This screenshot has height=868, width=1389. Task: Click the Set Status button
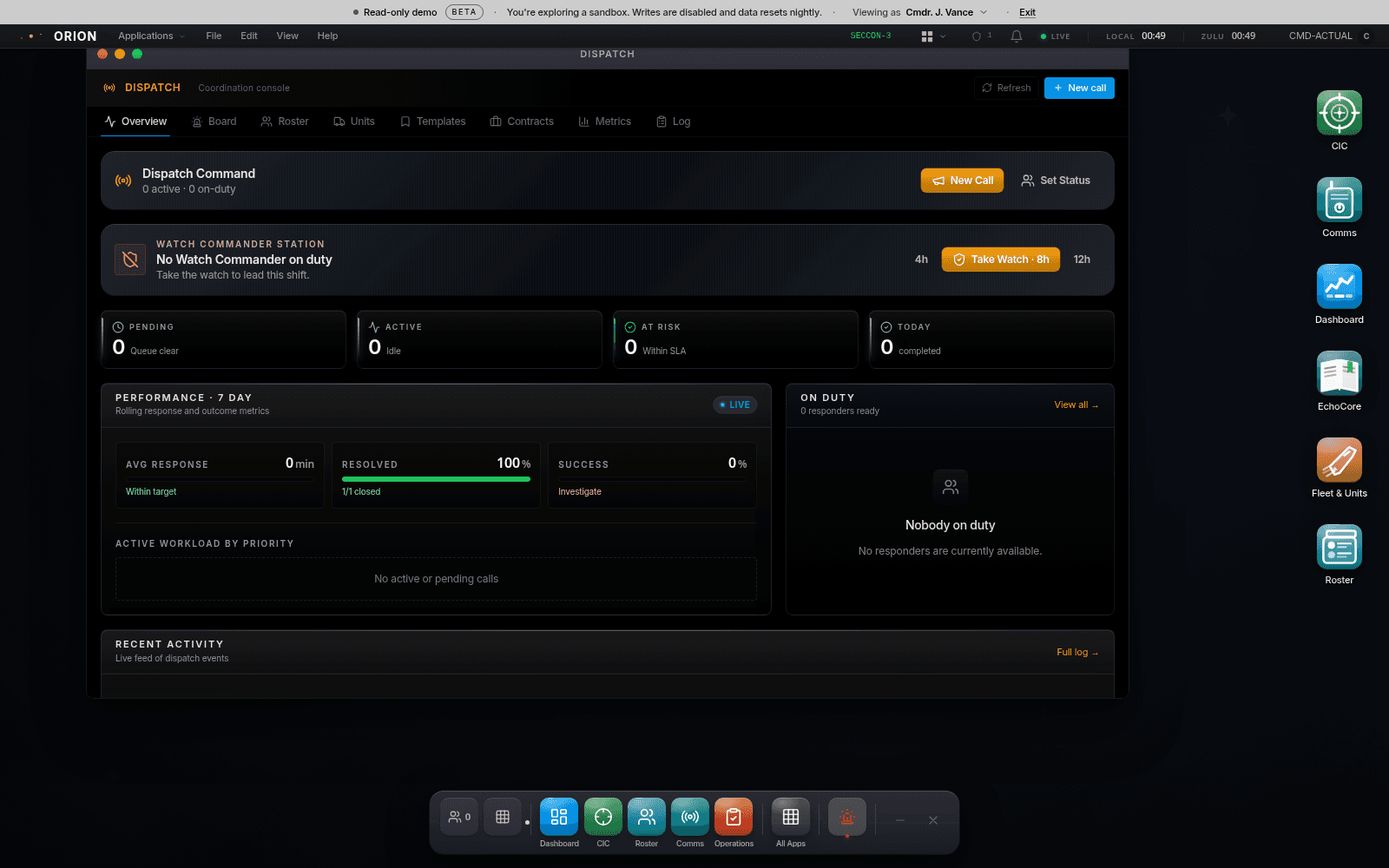(1056, 181)
